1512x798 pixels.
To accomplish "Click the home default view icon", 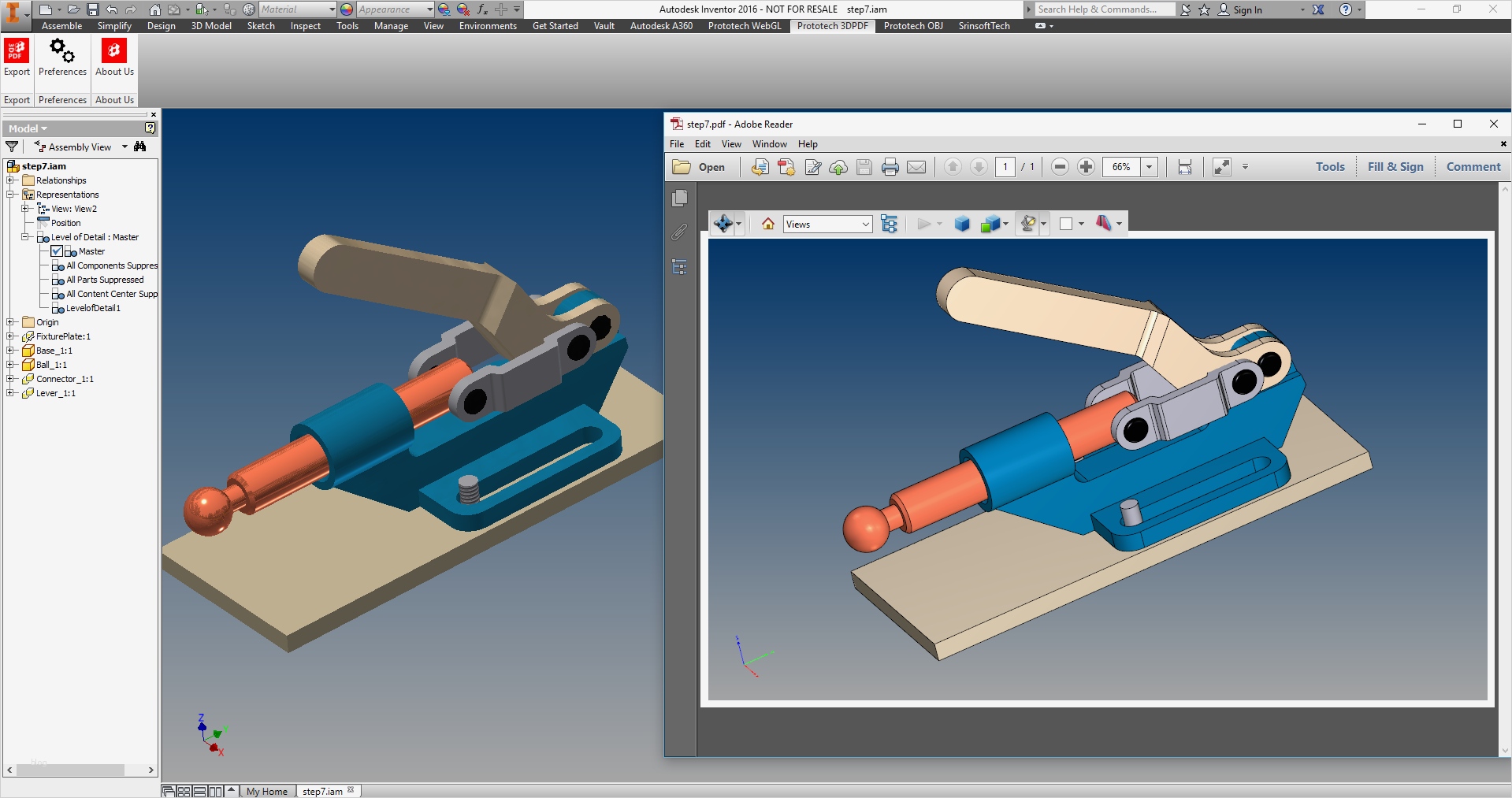I will point(768,225).
